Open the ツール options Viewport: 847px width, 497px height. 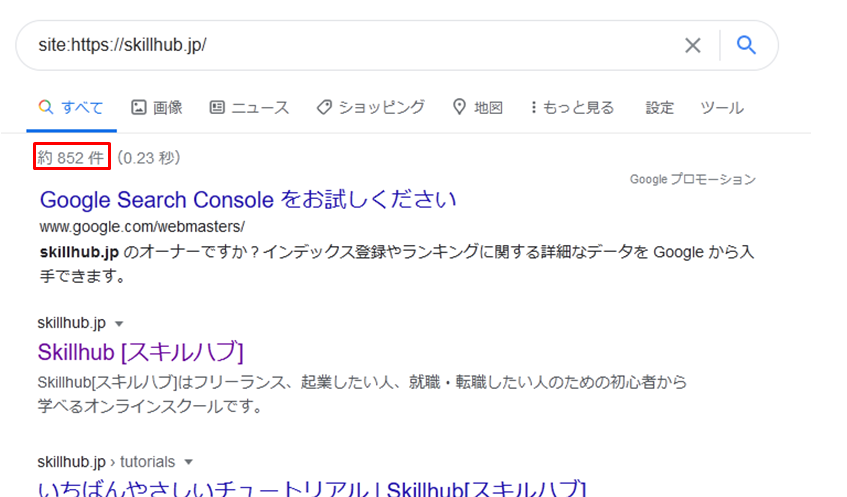[722, 108]
